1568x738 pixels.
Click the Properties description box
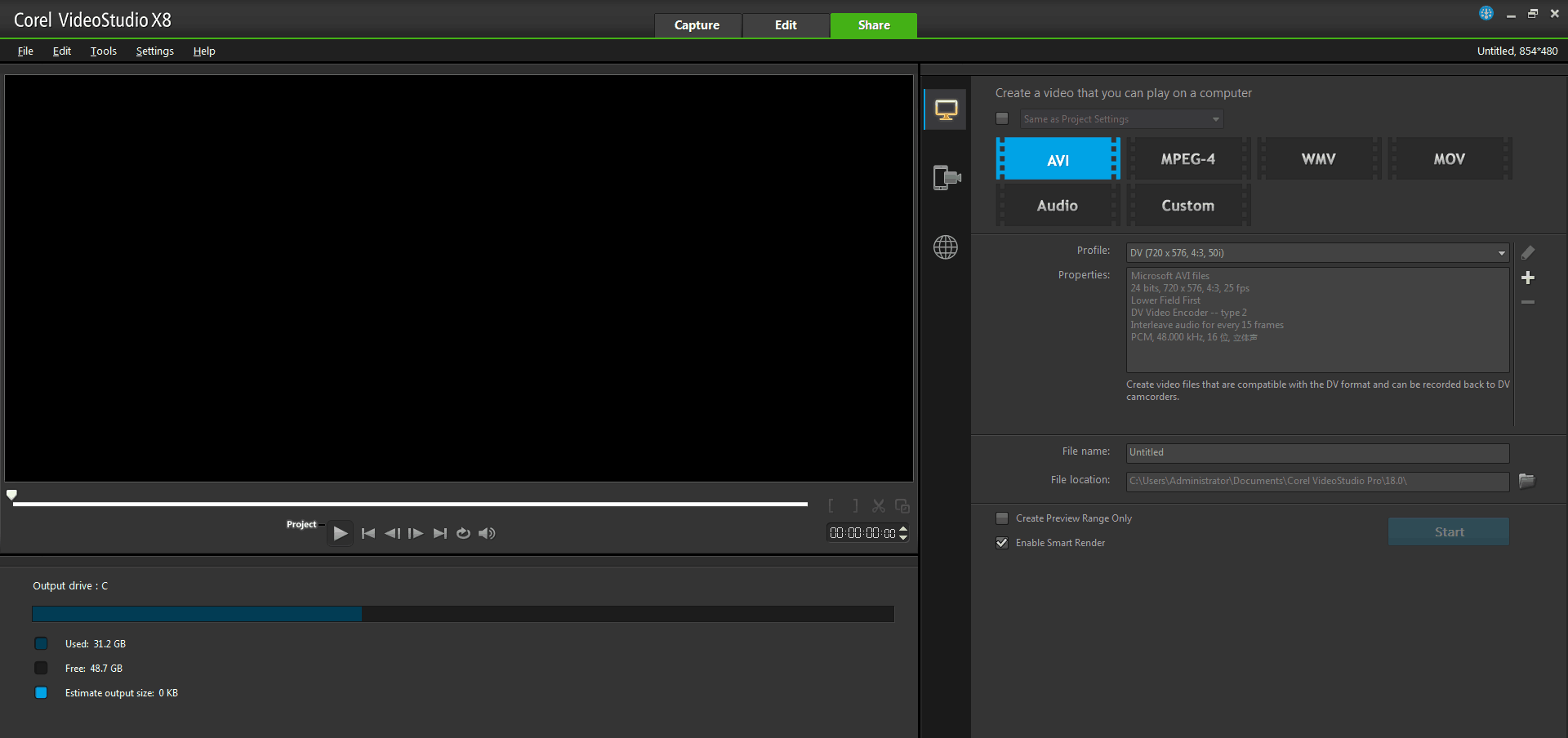pos(1318,320)
